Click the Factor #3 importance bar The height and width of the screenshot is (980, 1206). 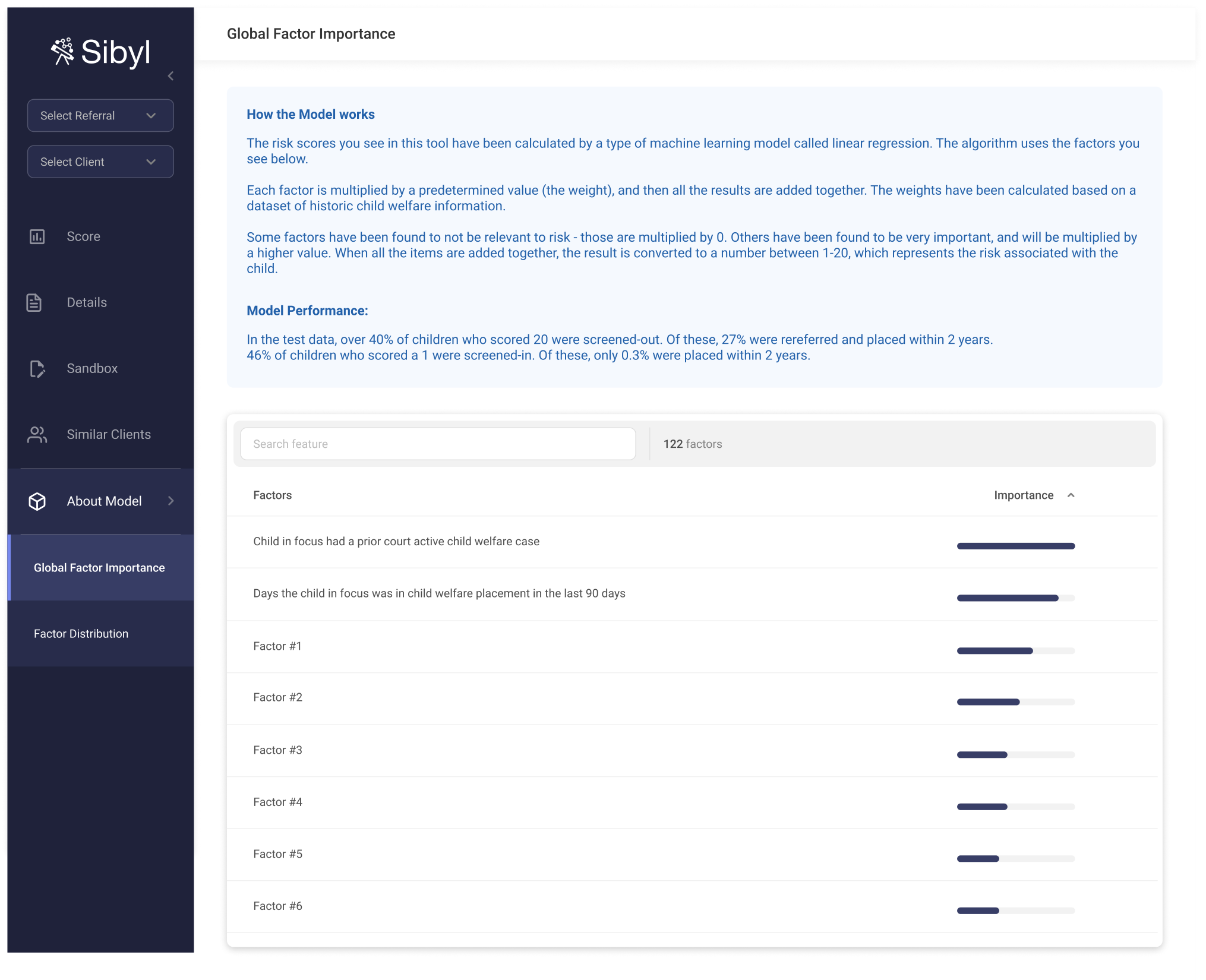1016,755
